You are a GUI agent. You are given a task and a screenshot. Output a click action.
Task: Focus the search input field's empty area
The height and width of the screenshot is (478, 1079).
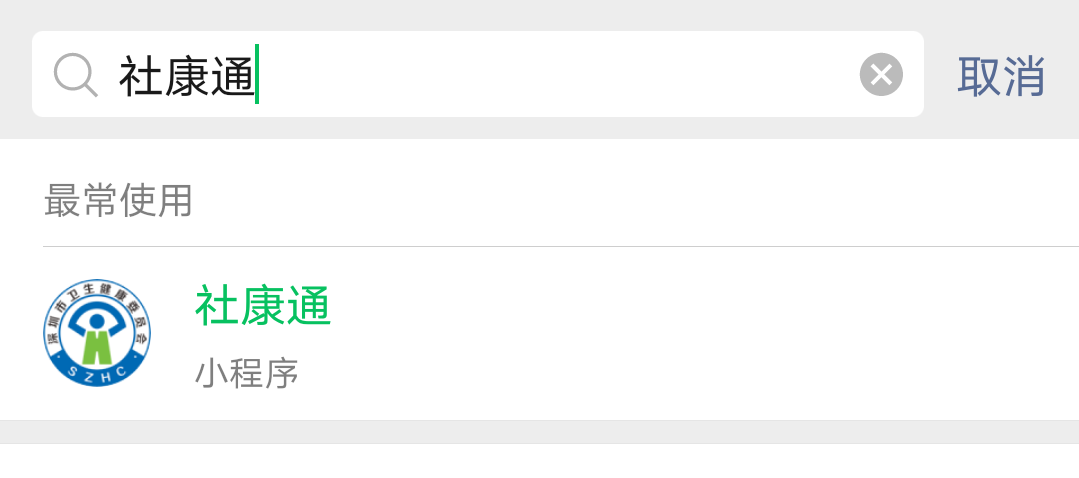(550, 75)
